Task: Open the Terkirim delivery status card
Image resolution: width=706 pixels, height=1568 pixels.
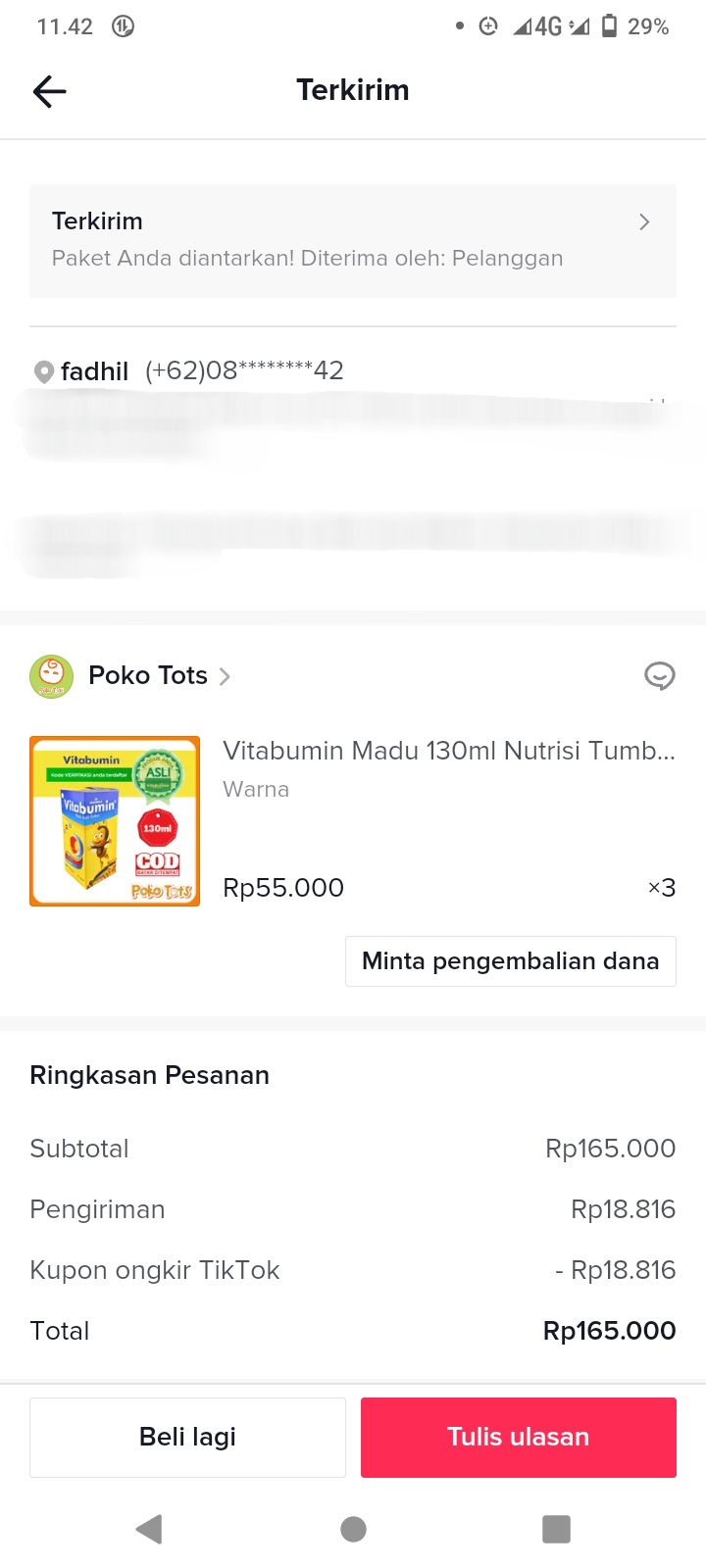Action: coord(352,240)
